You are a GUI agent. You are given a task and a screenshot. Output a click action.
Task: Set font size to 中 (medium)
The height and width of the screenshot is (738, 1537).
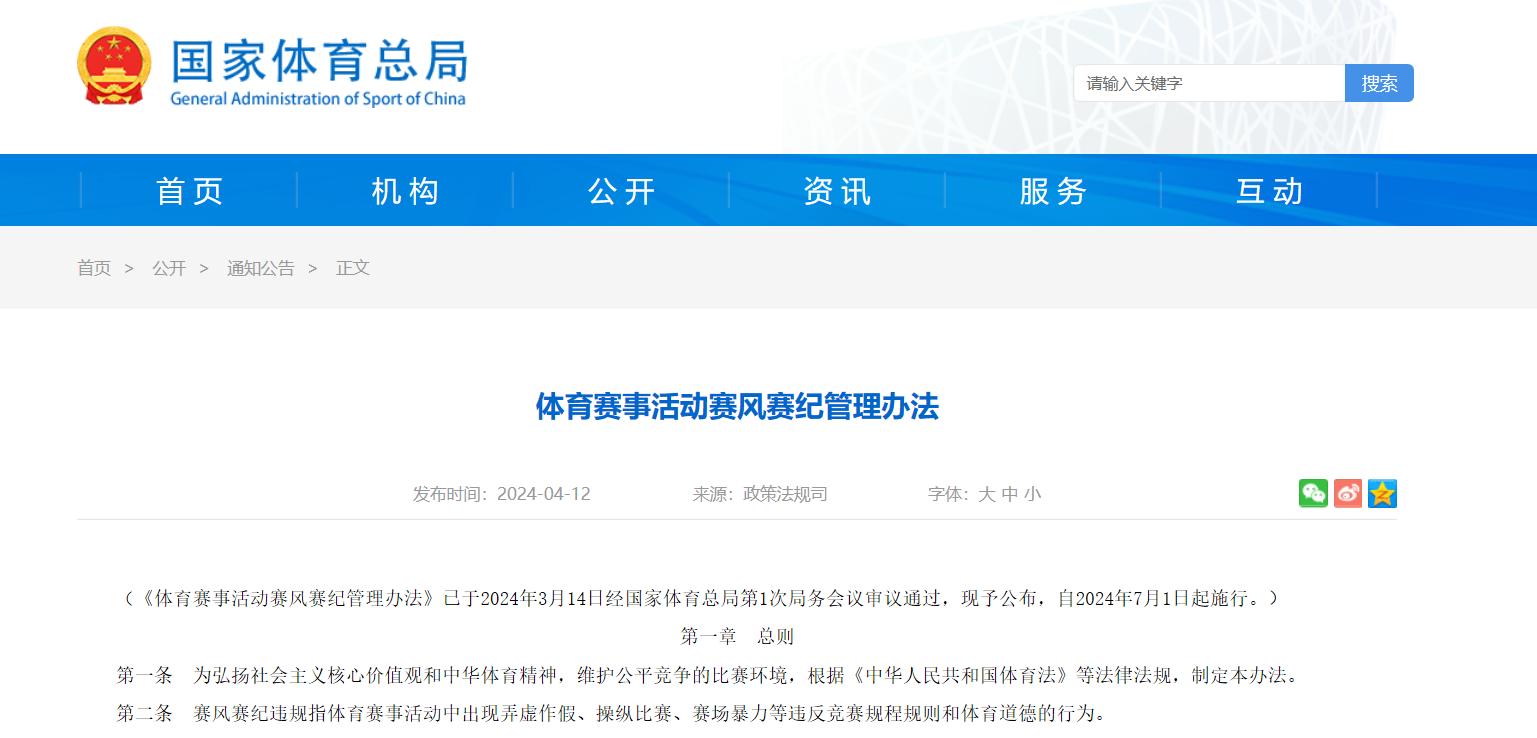[1009, 494]
